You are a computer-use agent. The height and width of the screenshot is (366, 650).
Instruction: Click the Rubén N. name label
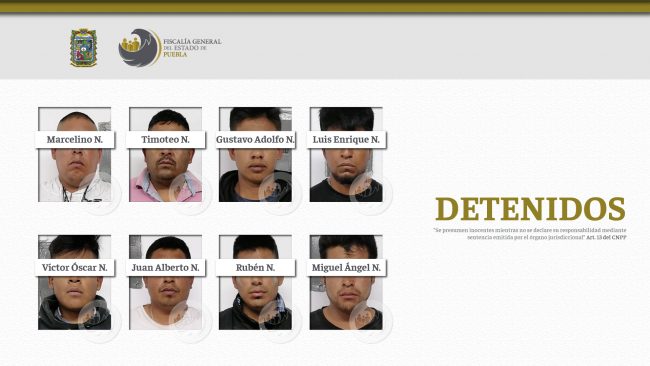(255, 268)
